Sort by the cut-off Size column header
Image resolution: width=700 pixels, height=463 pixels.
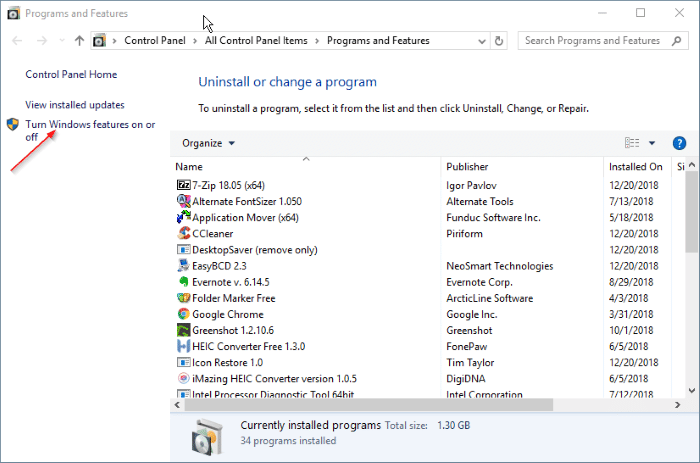680,167
